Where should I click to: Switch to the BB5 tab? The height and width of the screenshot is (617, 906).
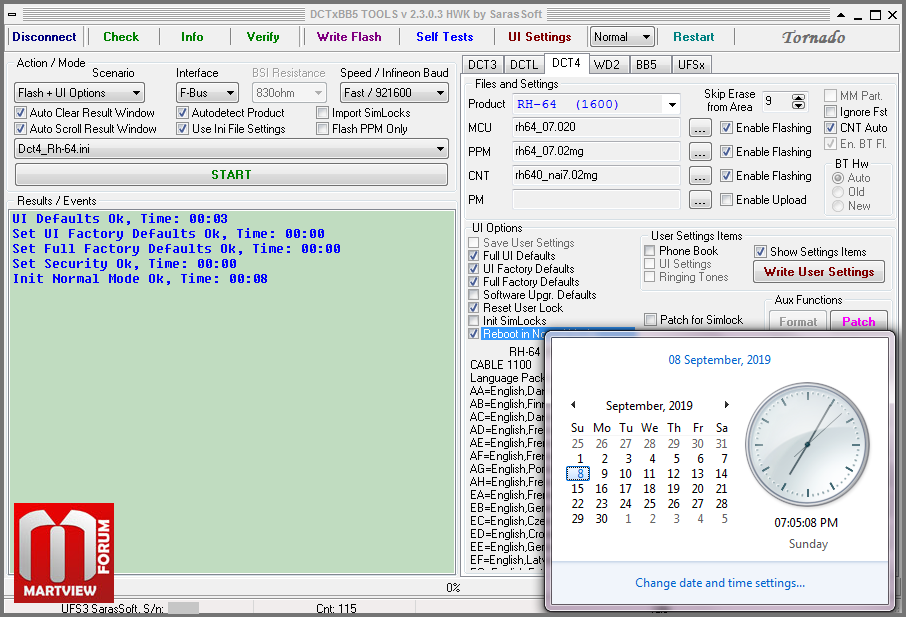pyautogui.click(x=647, y=64)
